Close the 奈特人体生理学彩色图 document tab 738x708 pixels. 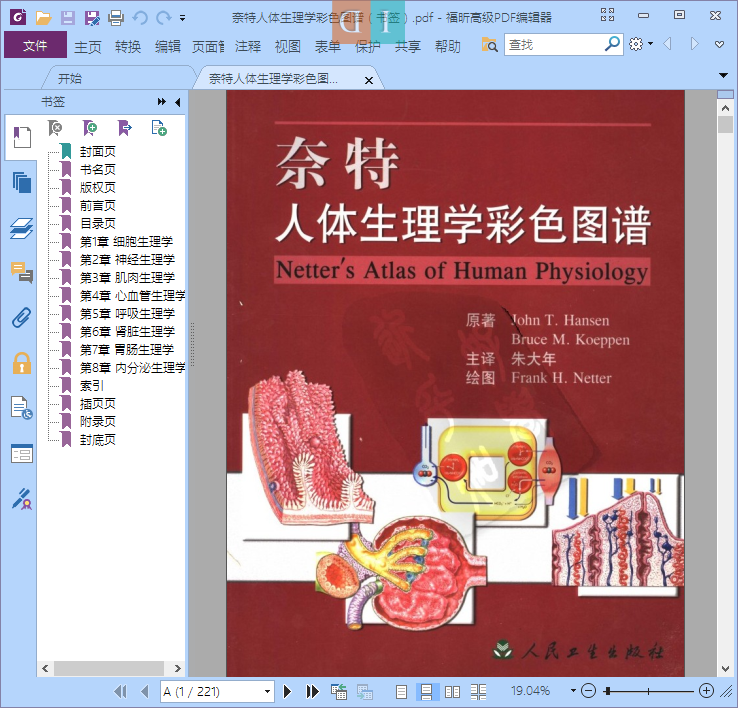[369, 80]
